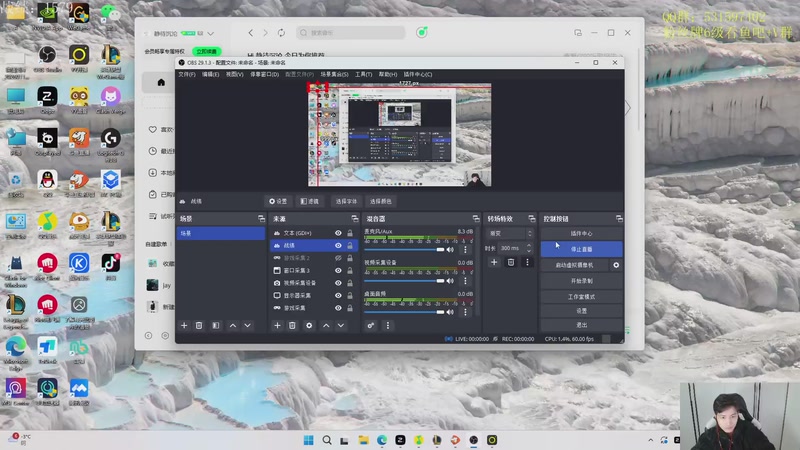The image size is (800, 450).
Task: Open advanced audio properties gear in 混音器 dock
Action: (371, 326)
